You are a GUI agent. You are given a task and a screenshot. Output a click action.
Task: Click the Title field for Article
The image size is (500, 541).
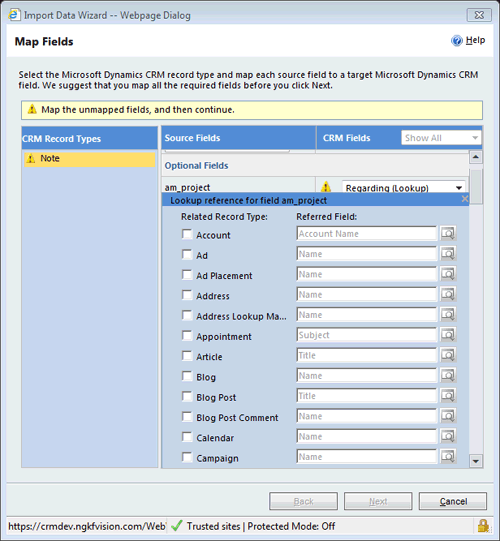366,355
